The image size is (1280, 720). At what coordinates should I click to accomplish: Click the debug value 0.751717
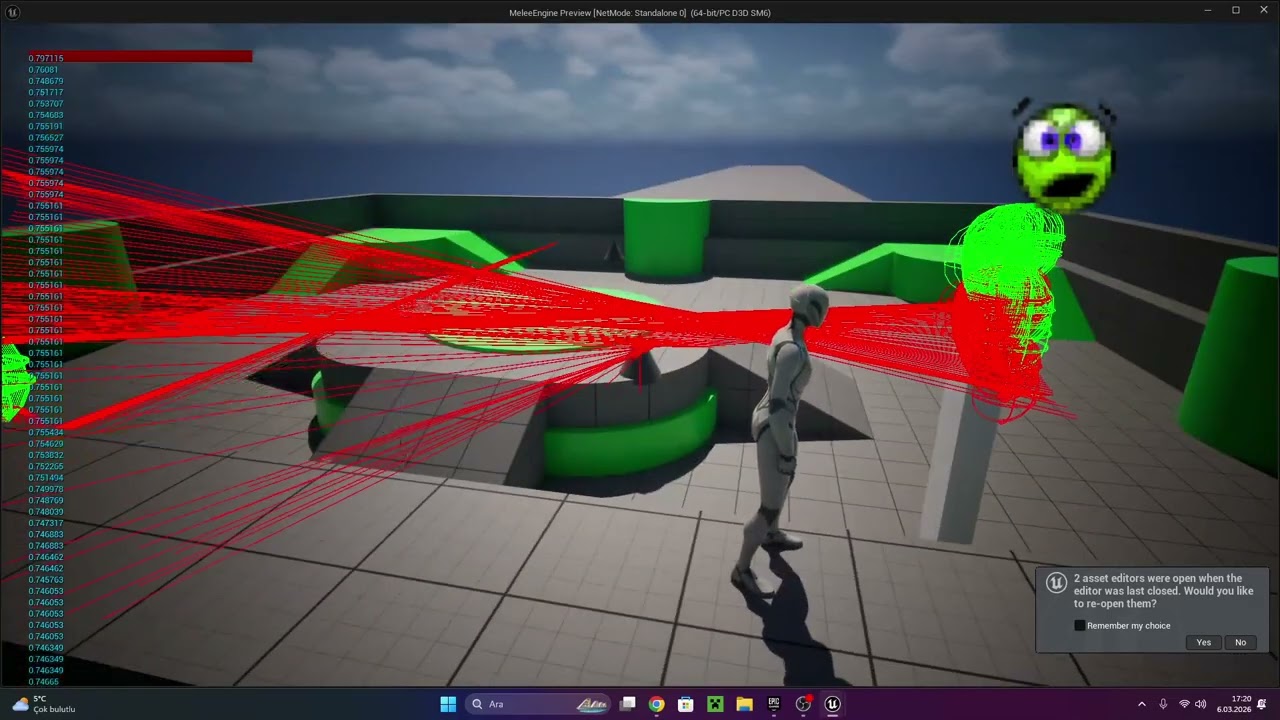(46, 93)
